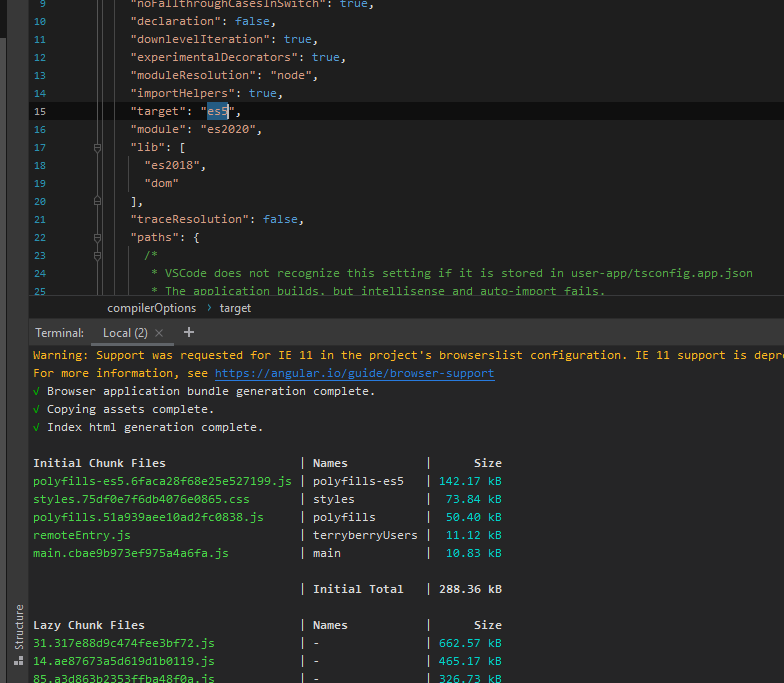This screenshot has width=784, height=683.
Task: Select target in the breadcrumb bar
Action: (x=235, y=308)
